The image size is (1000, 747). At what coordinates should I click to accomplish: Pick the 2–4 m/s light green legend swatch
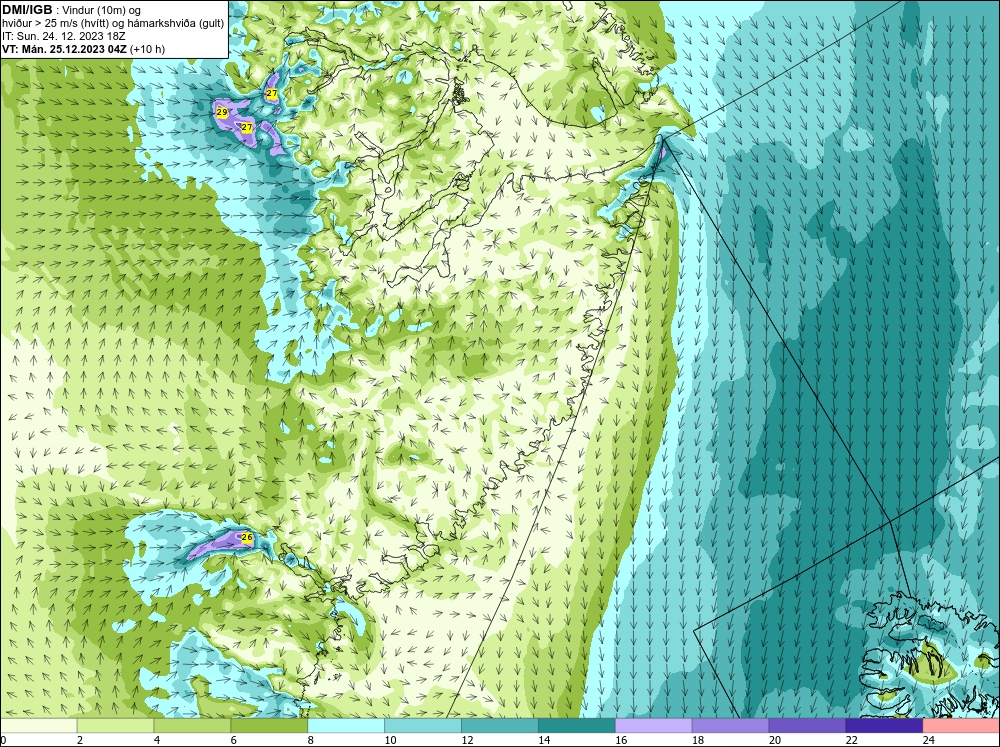click(x=115, y=726)
